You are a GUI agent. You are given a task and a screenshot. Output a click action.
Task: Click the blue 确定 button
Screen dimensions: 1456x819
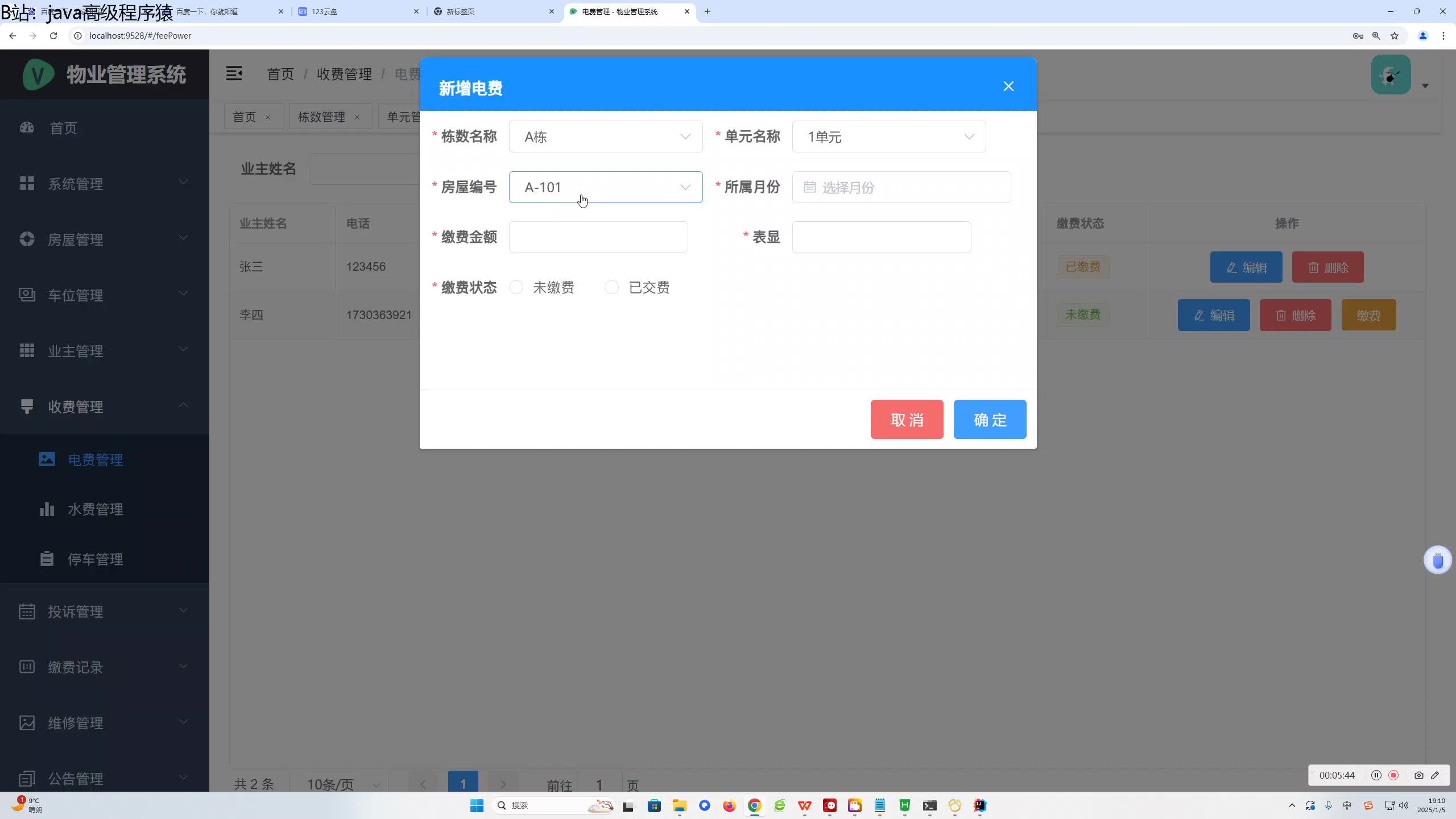[x=990, y=420]
